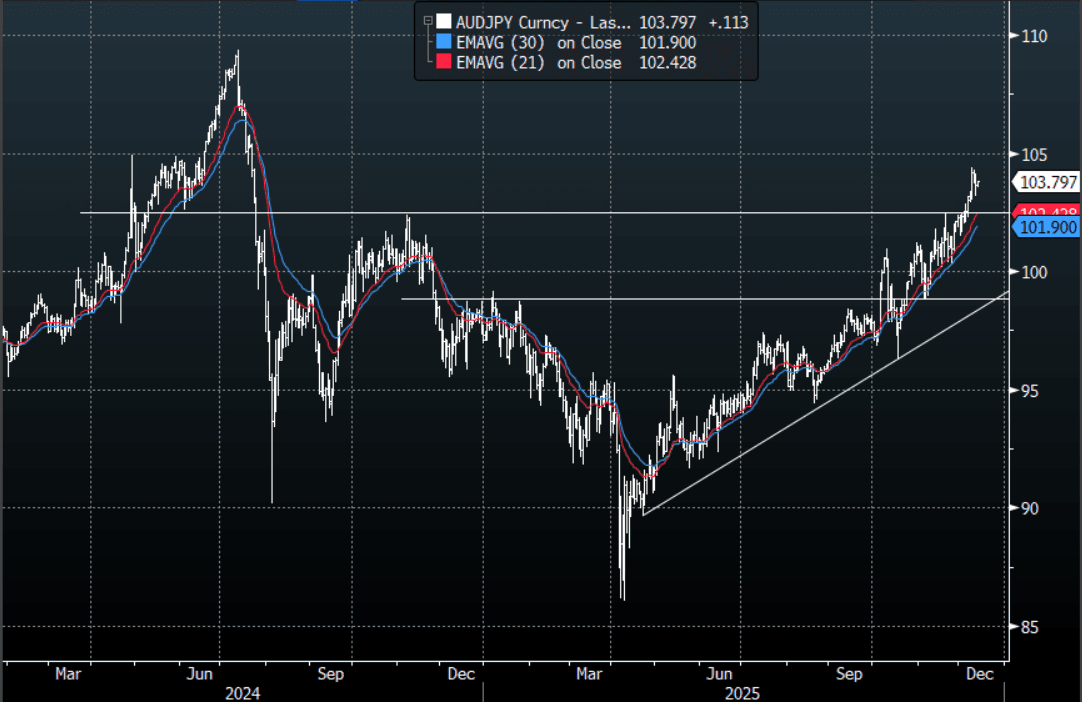Click the 110 level on price axis

(1034, 36)
